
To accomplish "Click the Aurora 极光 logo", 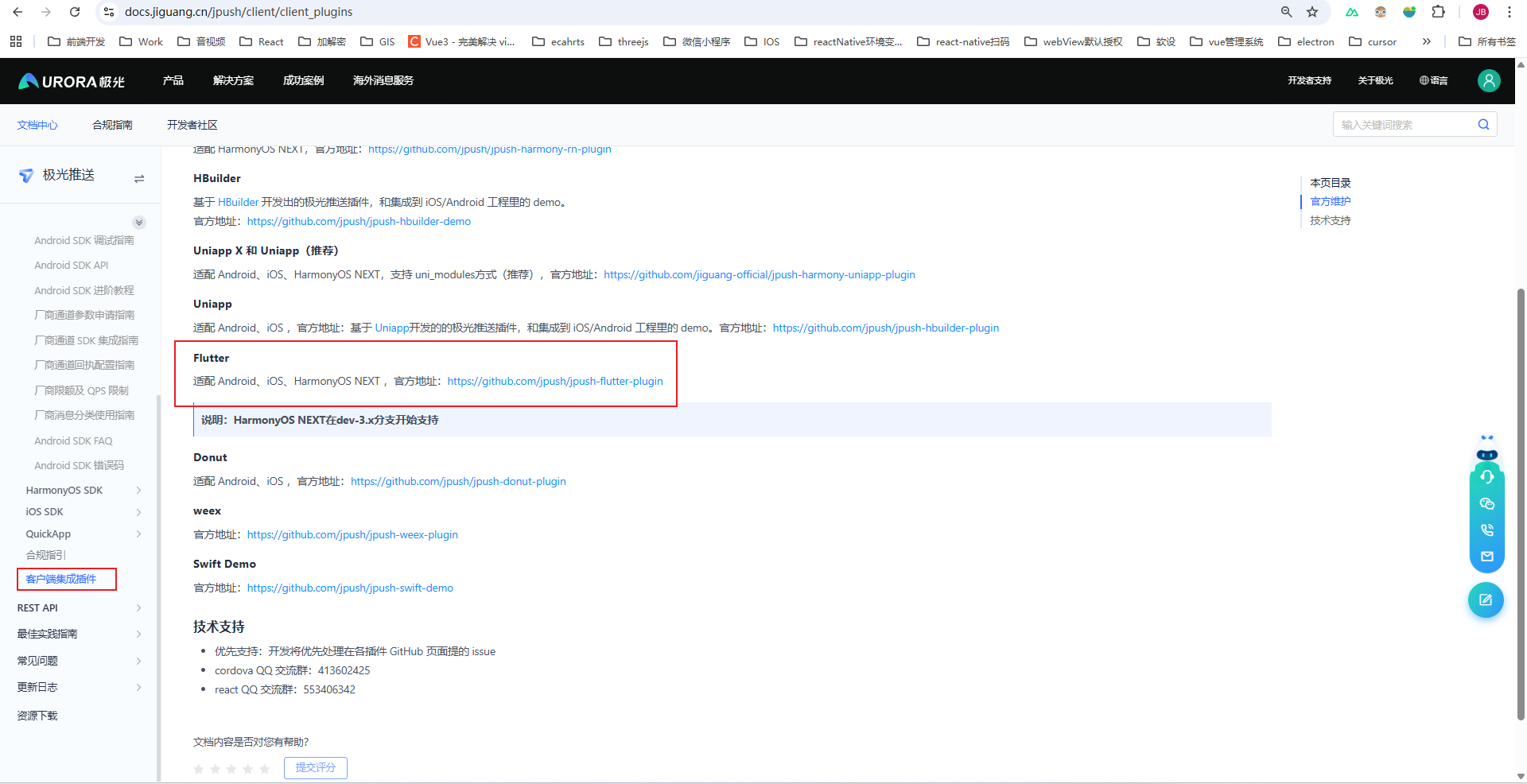I will [x=72, y=81].
